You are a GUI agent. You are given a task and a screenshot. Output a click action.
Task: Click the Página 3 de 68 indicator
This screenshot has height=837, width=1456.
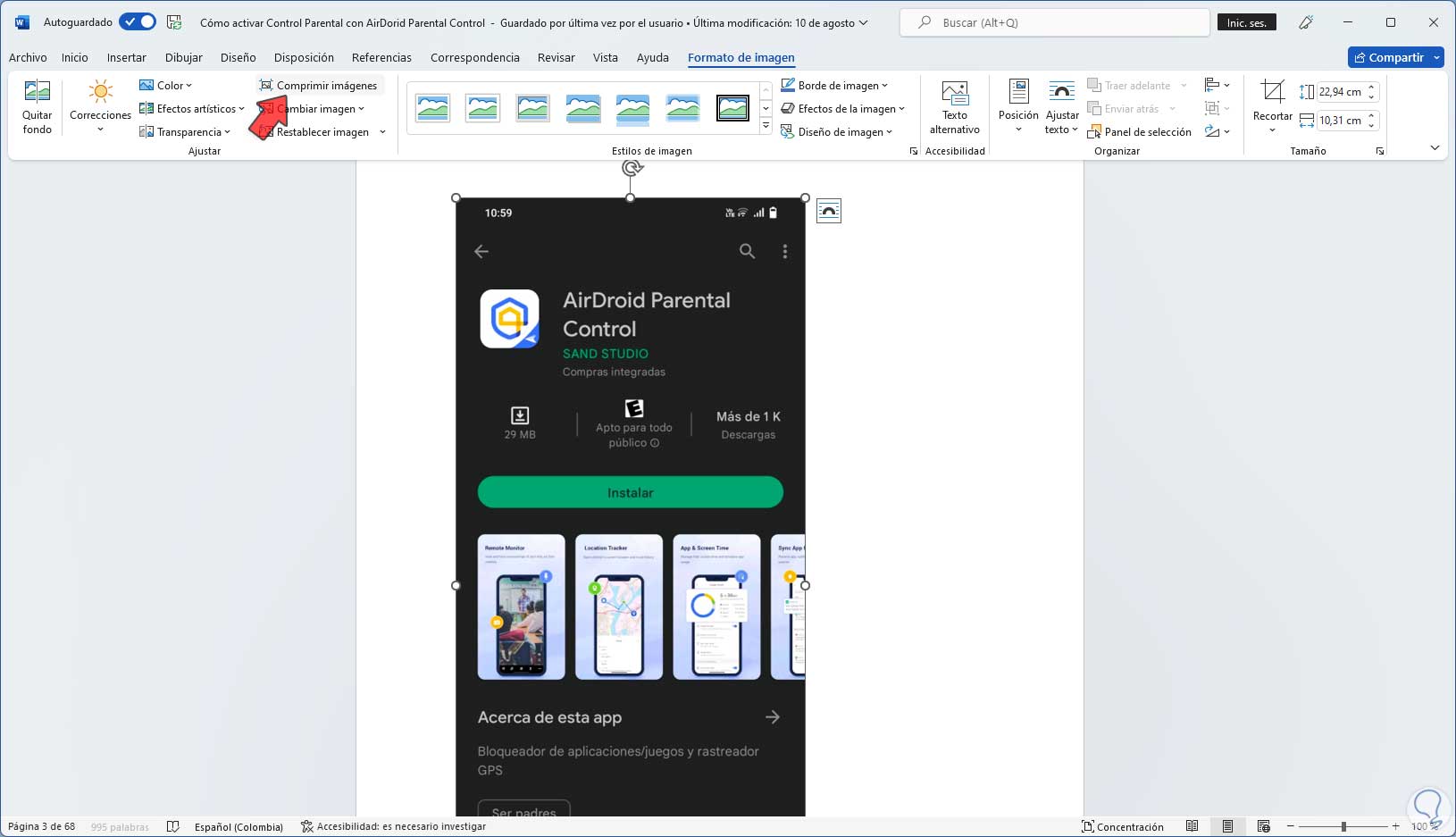point(42,826)
